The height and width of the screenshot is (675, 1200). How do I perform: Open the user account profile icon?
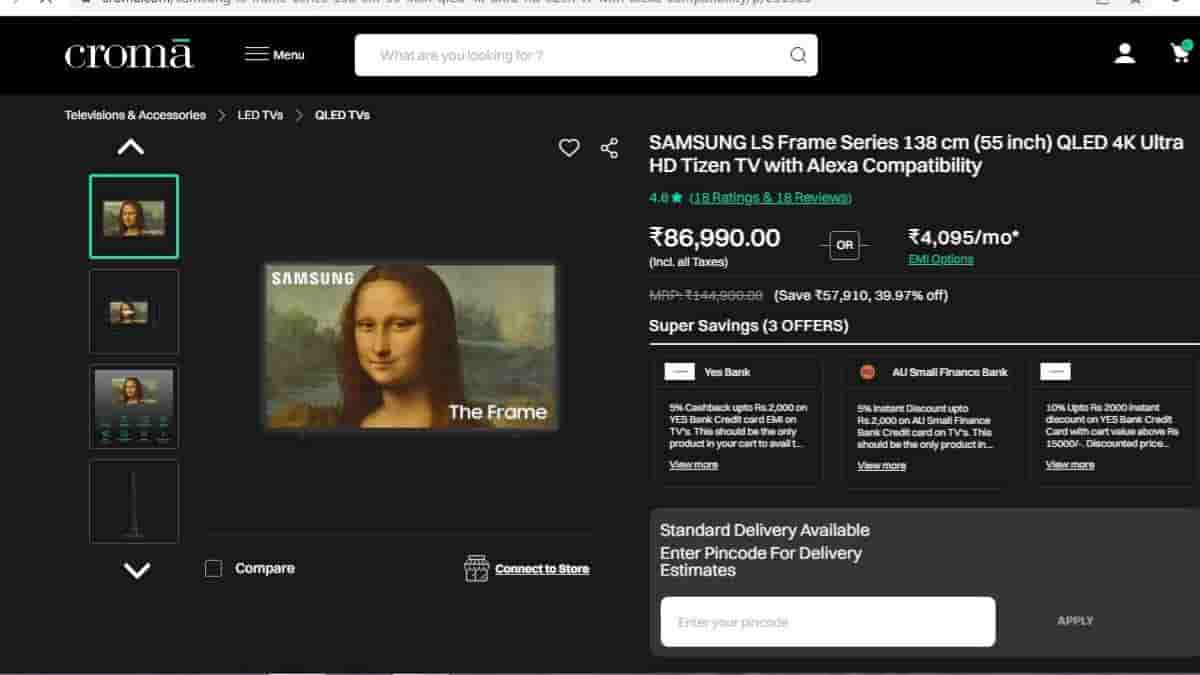click(1125, 54)
